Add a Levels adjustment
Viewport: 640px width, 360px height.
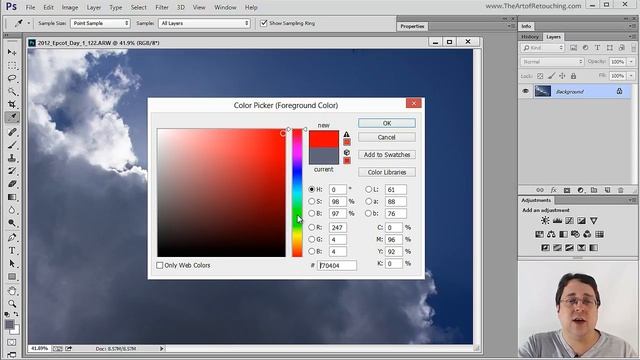tap(557, 220)
